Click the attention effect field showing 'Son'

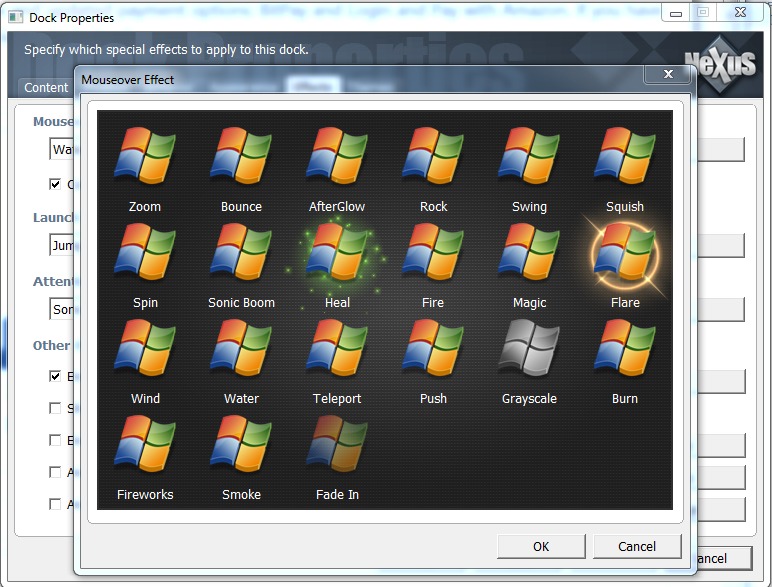tap(62, 309)
